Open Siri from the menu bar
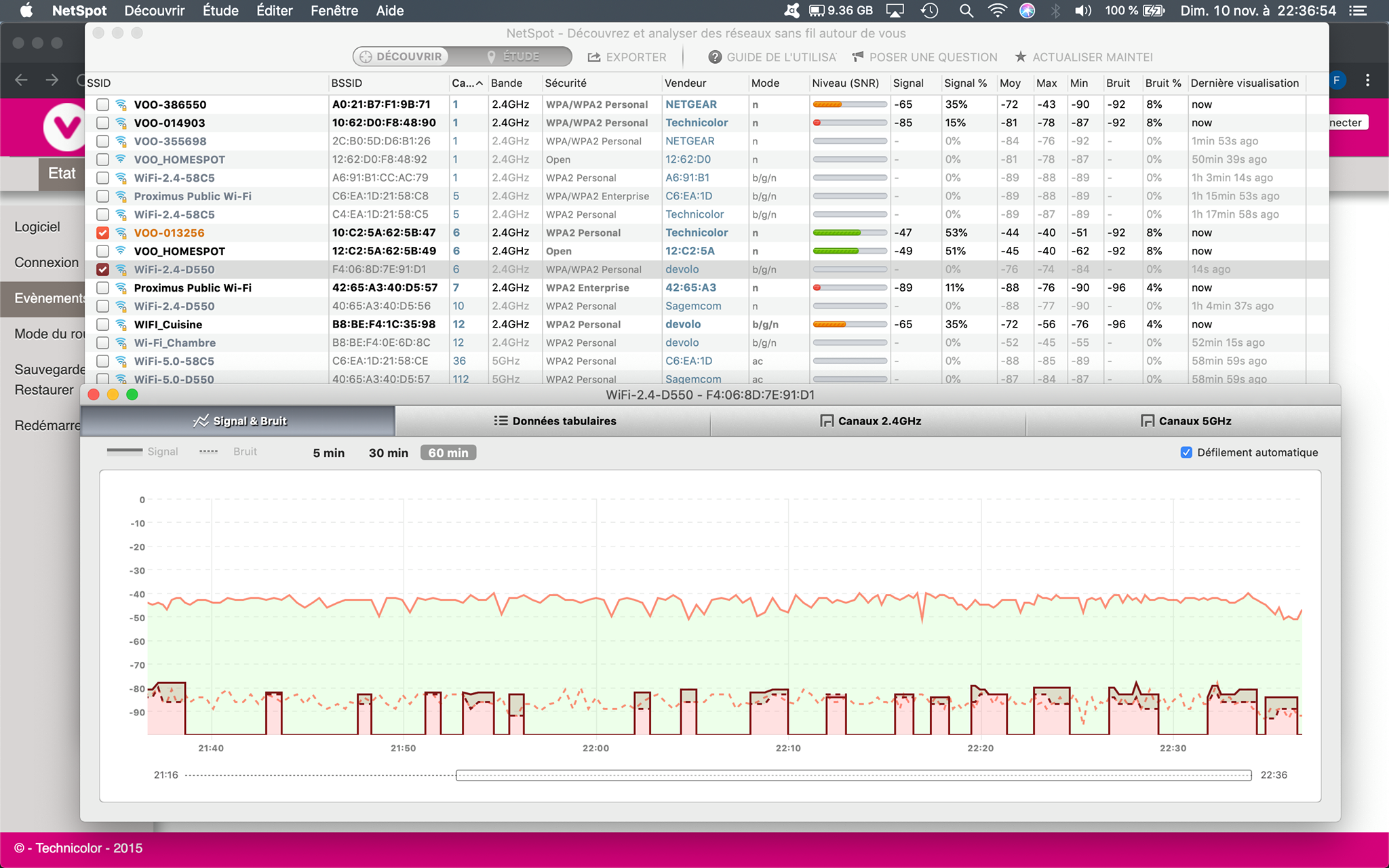Viewport: 1389px width, 868px height. pos(1027,10)
